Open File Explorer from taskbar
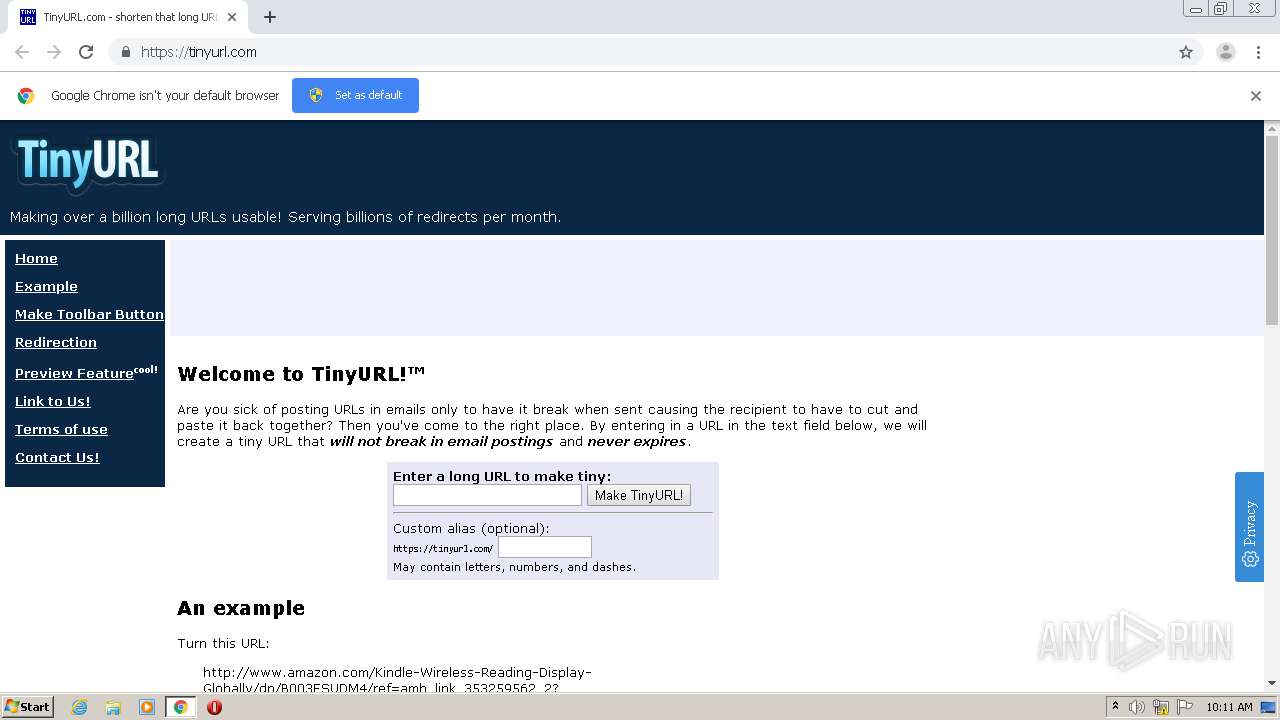The height and width of the screenshot is (720, 1280). (x=113, y=707)
